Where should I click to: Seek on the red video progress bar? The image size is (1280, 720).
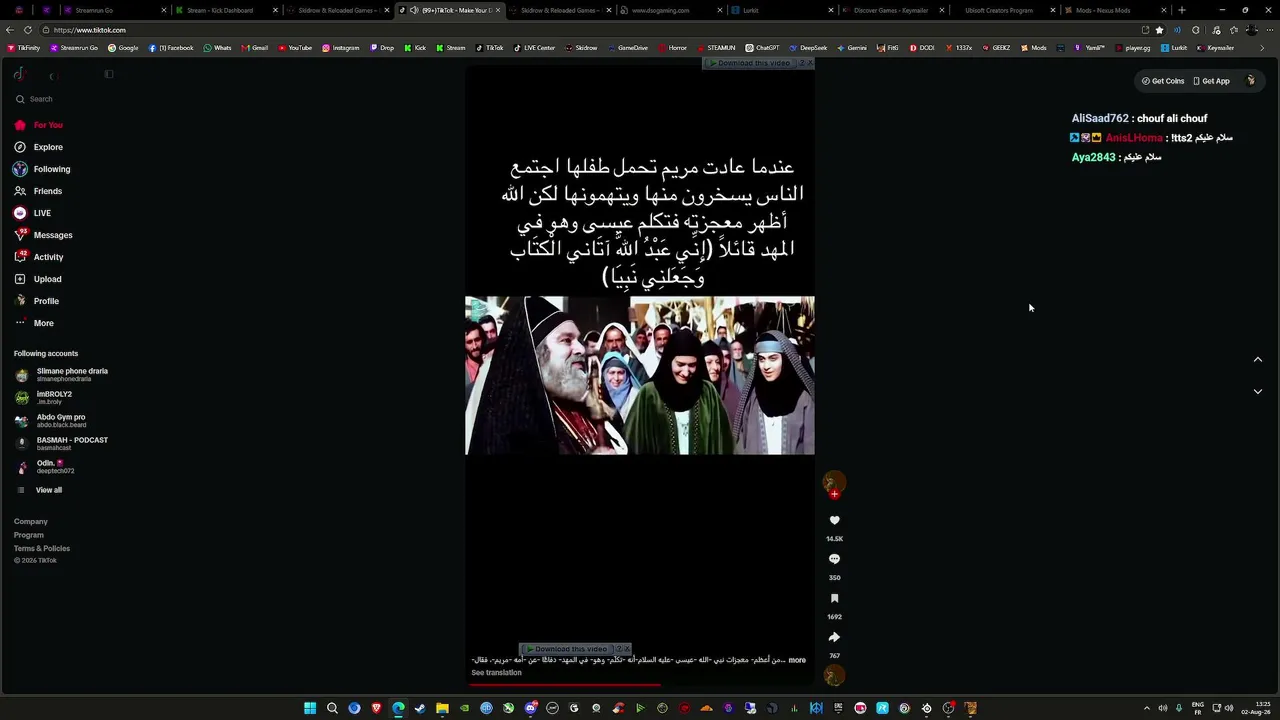tap(566, 685)
